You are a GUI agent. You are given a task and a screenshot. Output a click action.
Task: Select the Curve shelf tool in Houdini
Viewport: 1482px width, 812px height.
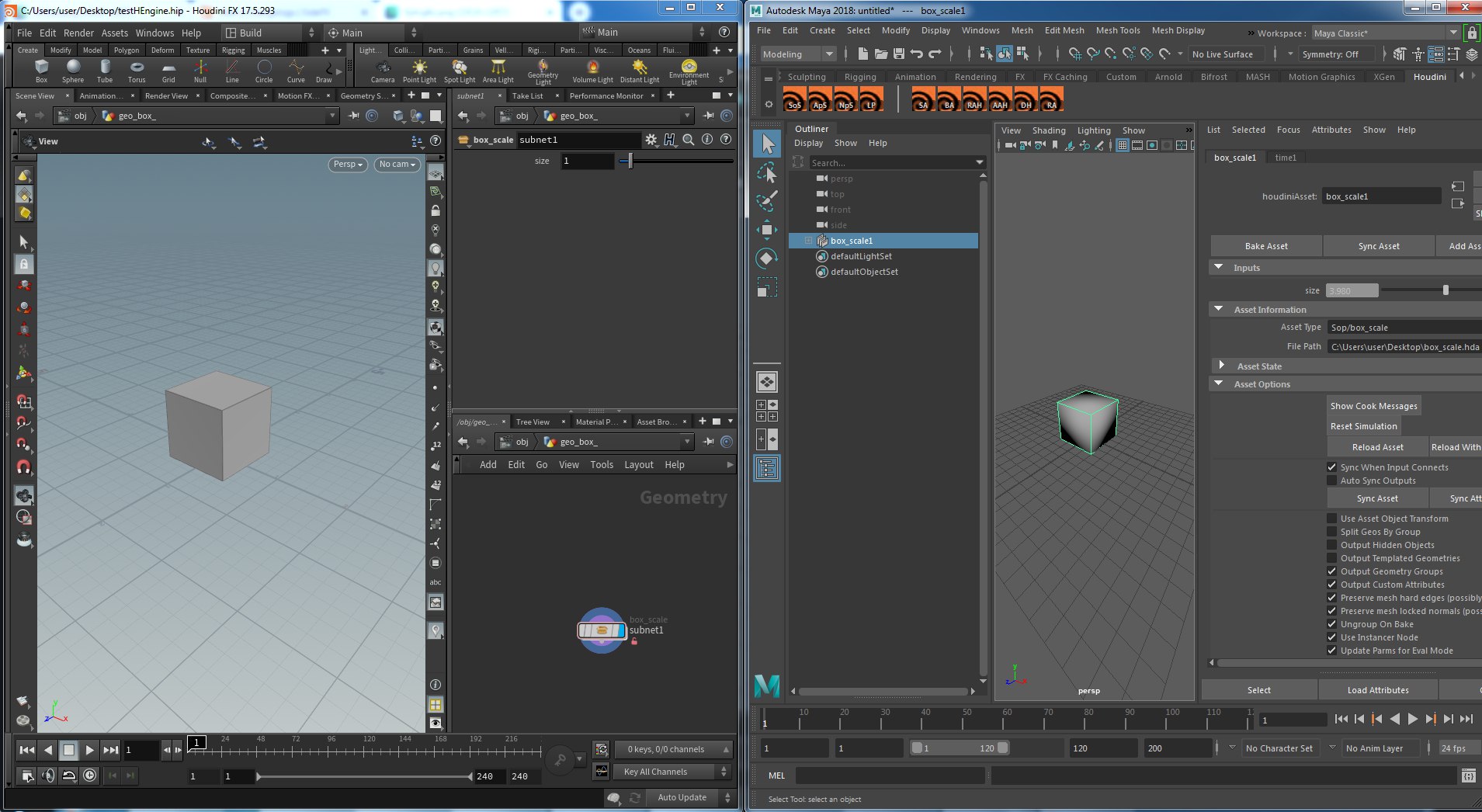(296, 71)
